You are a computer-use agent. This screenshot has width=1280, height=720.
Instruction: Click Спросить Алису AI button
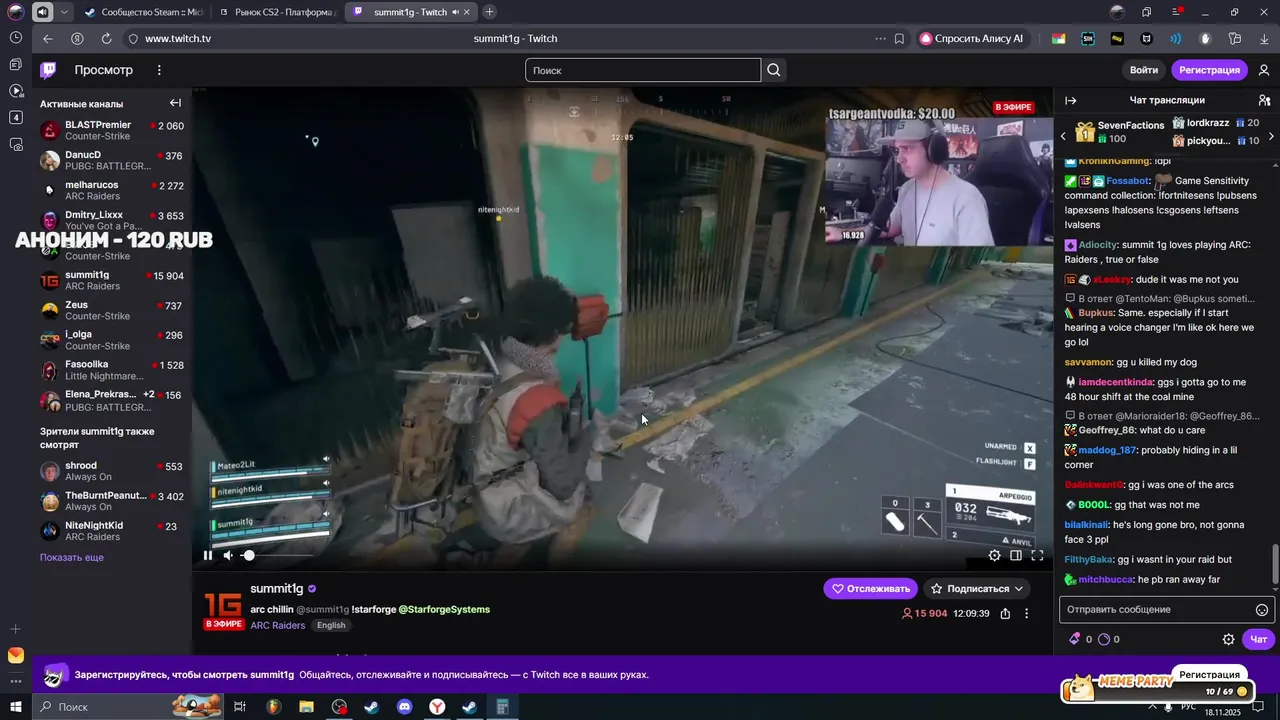point(972,38)
